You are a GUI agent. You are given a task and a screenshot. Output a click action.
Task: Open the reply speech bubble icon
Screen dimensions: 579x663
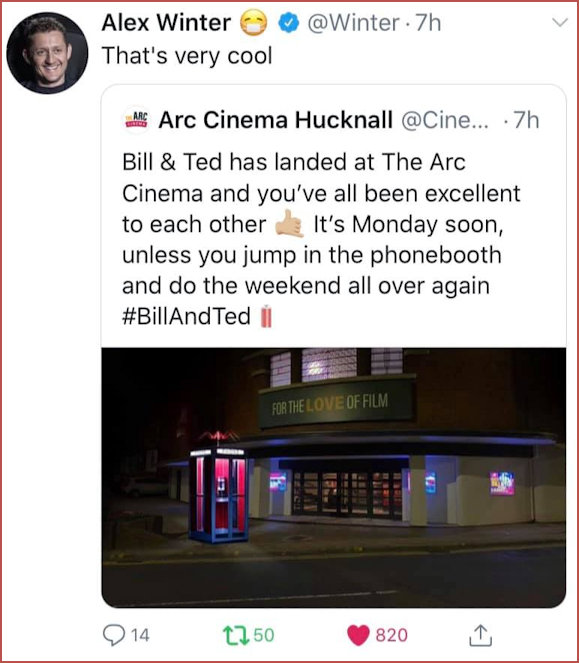click(114, 635)
